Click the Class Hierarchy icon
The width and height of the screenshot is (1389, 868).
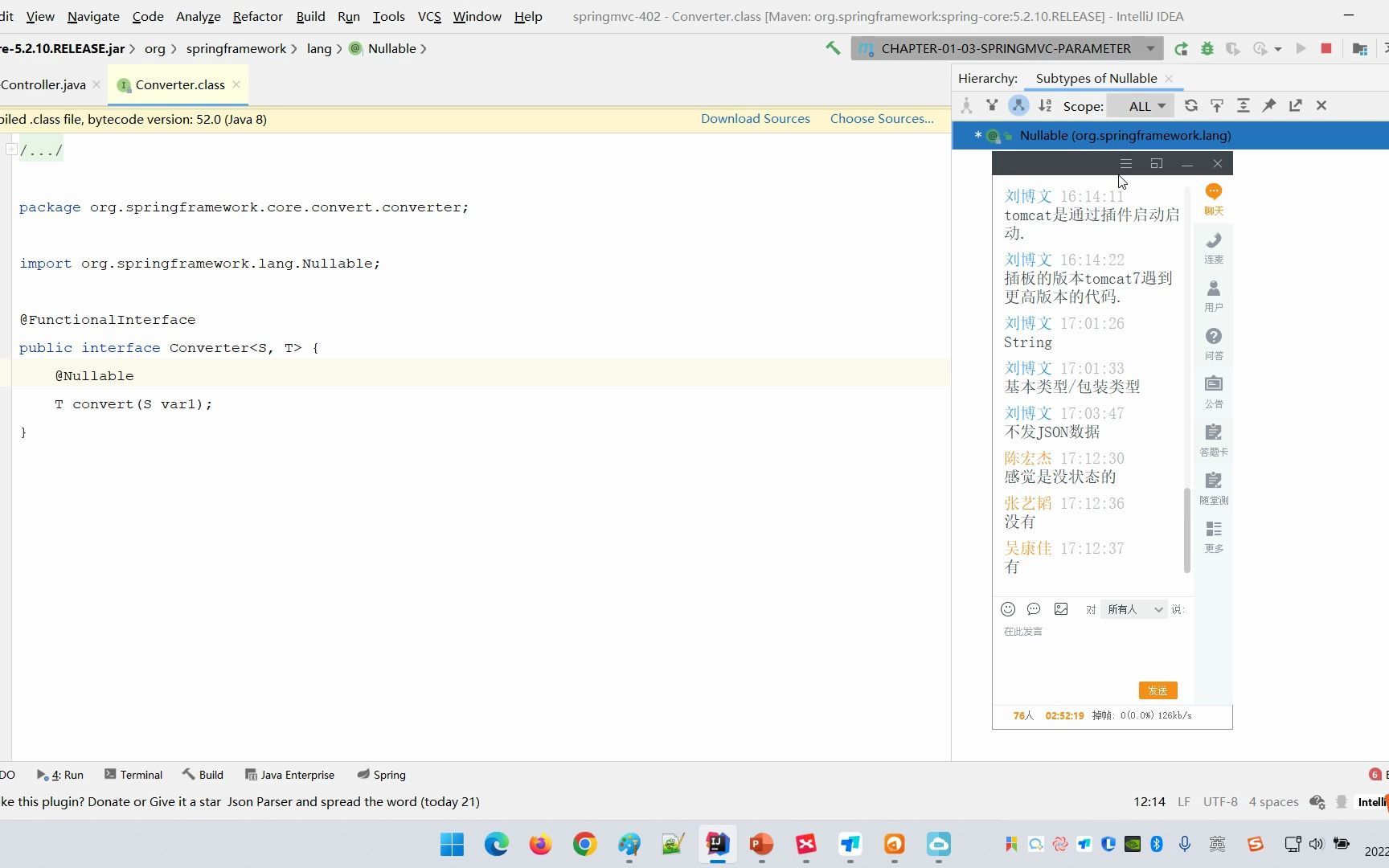pyautogui.click(x=966, y=105)
